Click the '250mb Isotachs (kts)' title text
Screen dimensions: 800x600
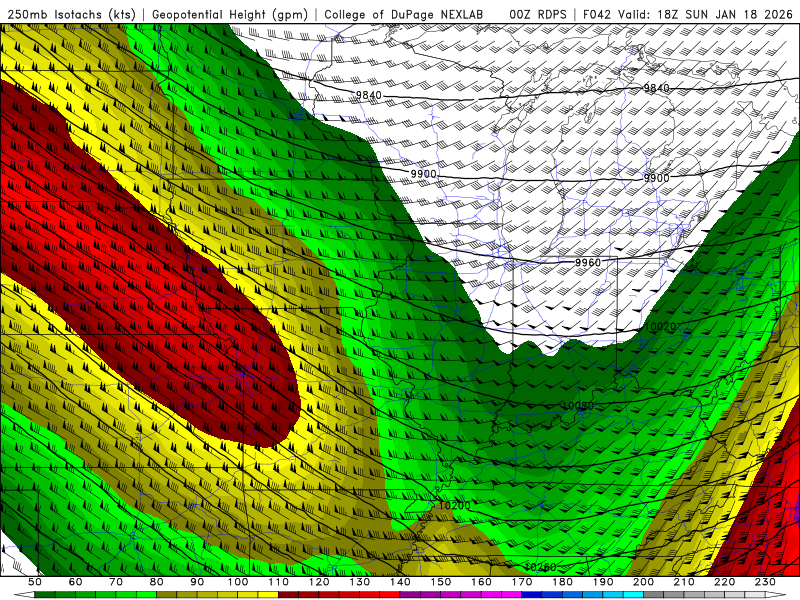71,14
